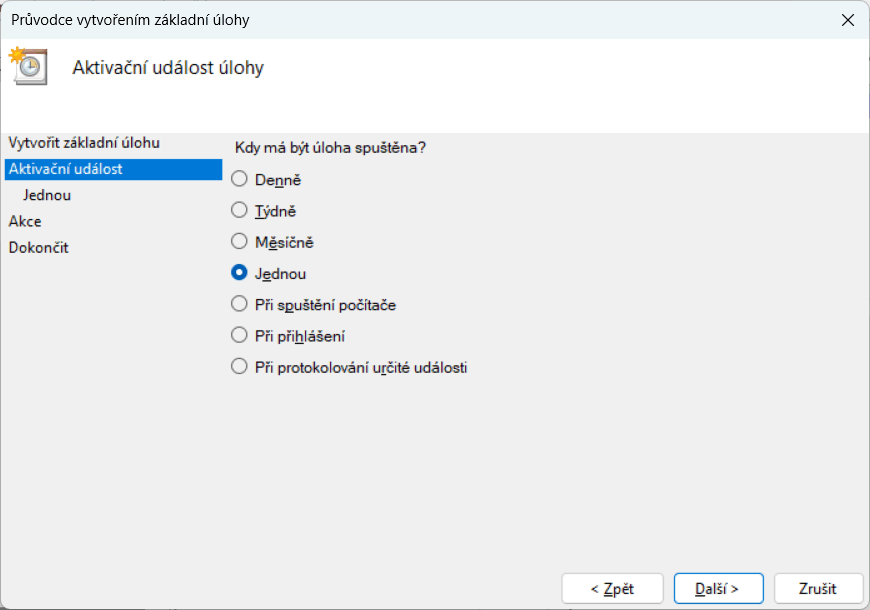The image size is (870, 610).
Task: Click the Aktivační událost úlohy heading
Action: pos(168,68)
